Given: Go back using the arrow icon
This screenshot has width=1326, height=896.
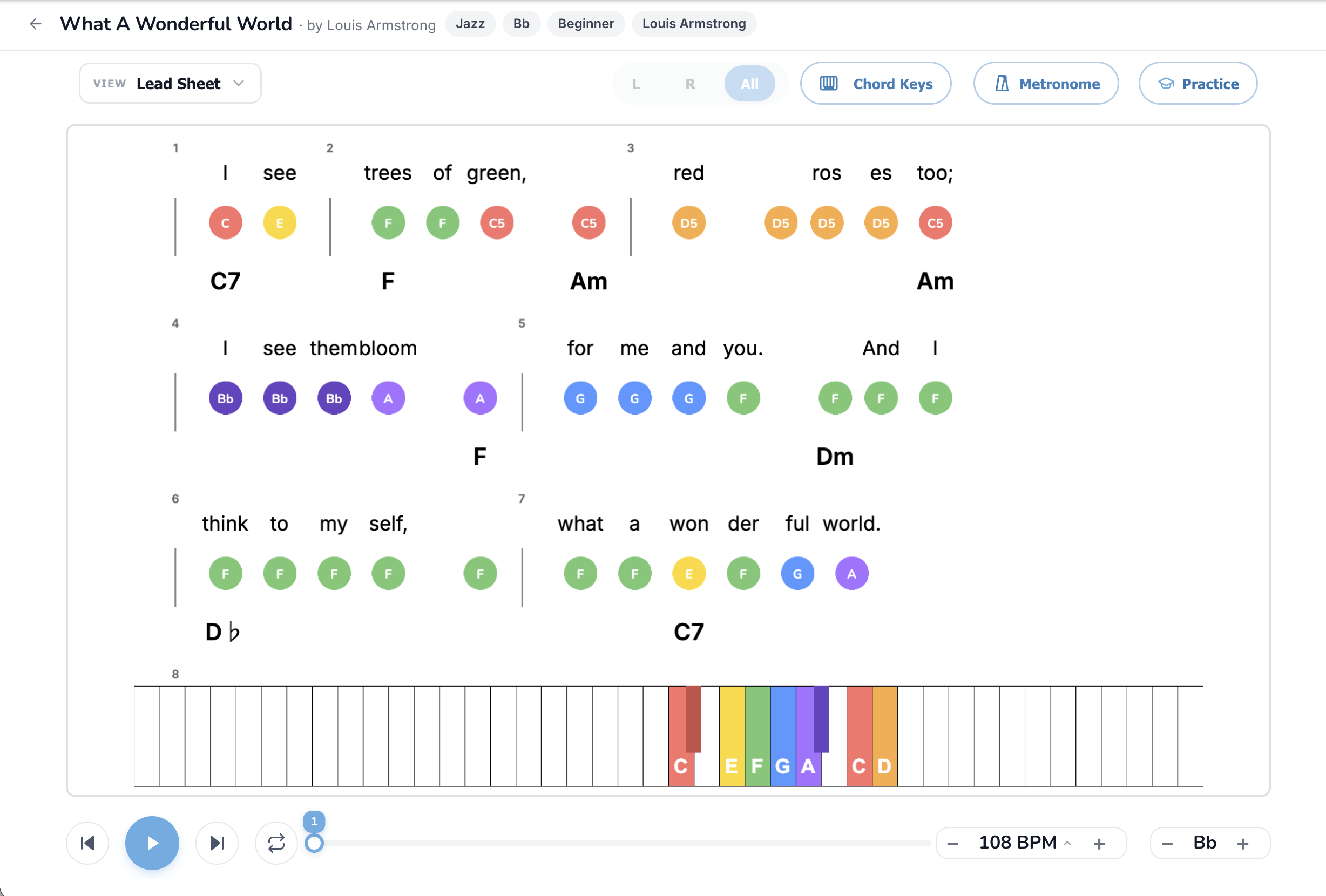Looking at the screenshot, I should coord(36,24).
